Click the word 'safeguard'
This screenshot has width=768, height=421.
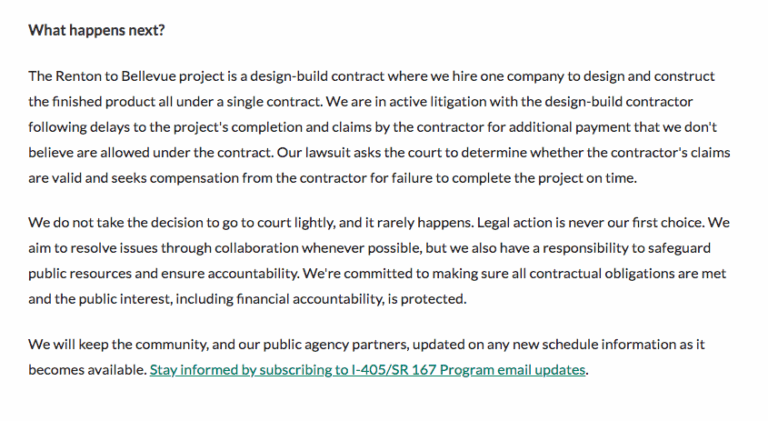697,248
